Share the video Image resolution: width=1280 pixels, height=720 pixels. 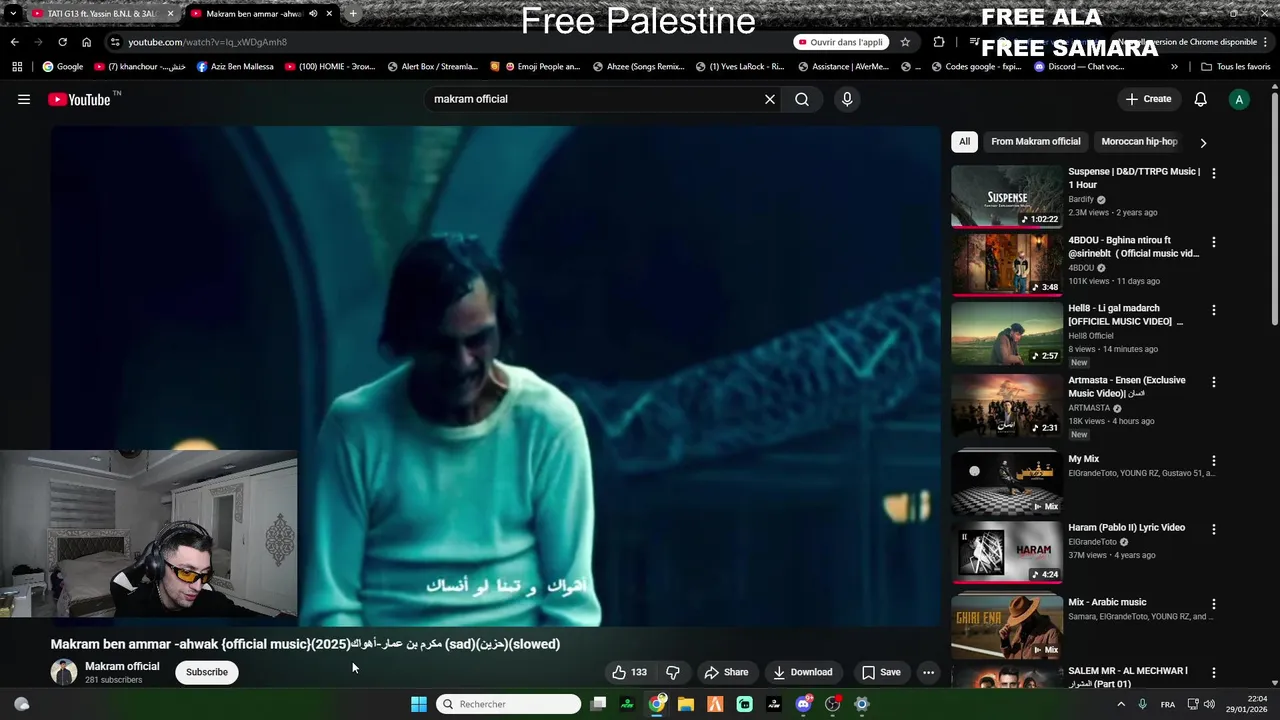(x=726, y=672)
